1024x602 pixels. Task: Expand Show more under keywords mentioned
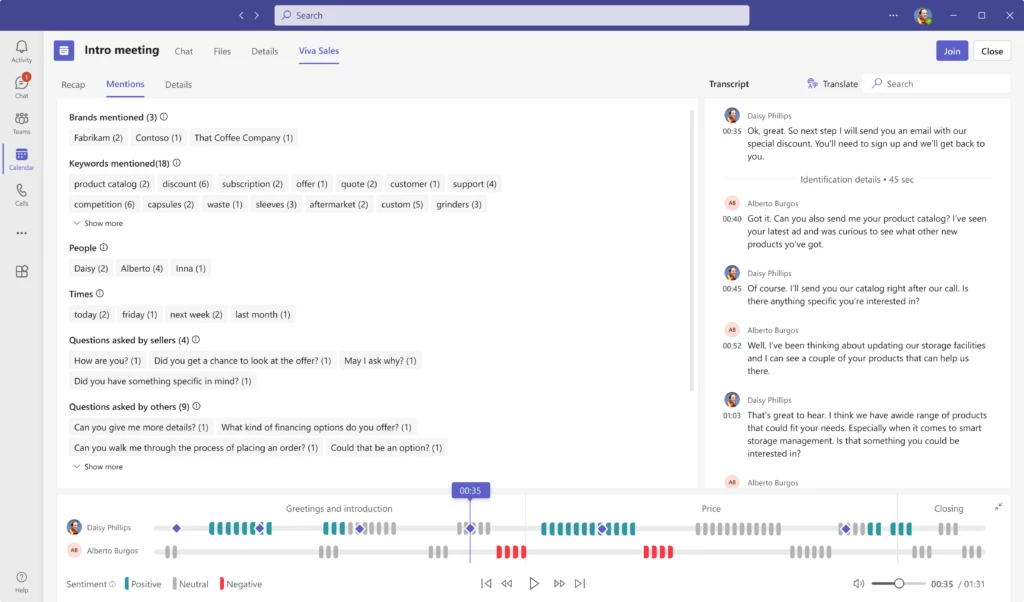point(98,223)
